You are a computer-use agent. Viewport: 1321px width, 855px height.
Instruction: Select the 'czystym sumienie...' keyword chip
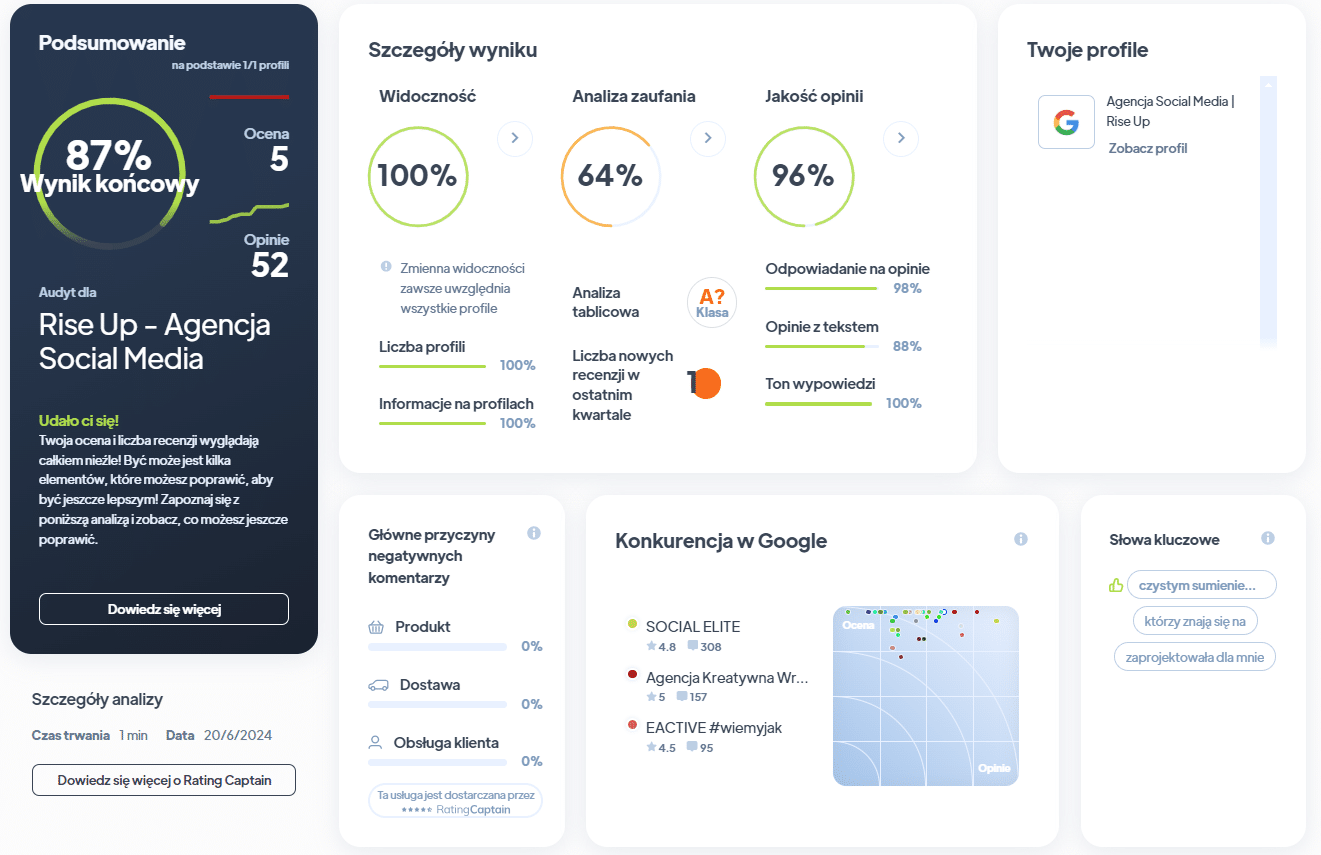pos(1202,585)
